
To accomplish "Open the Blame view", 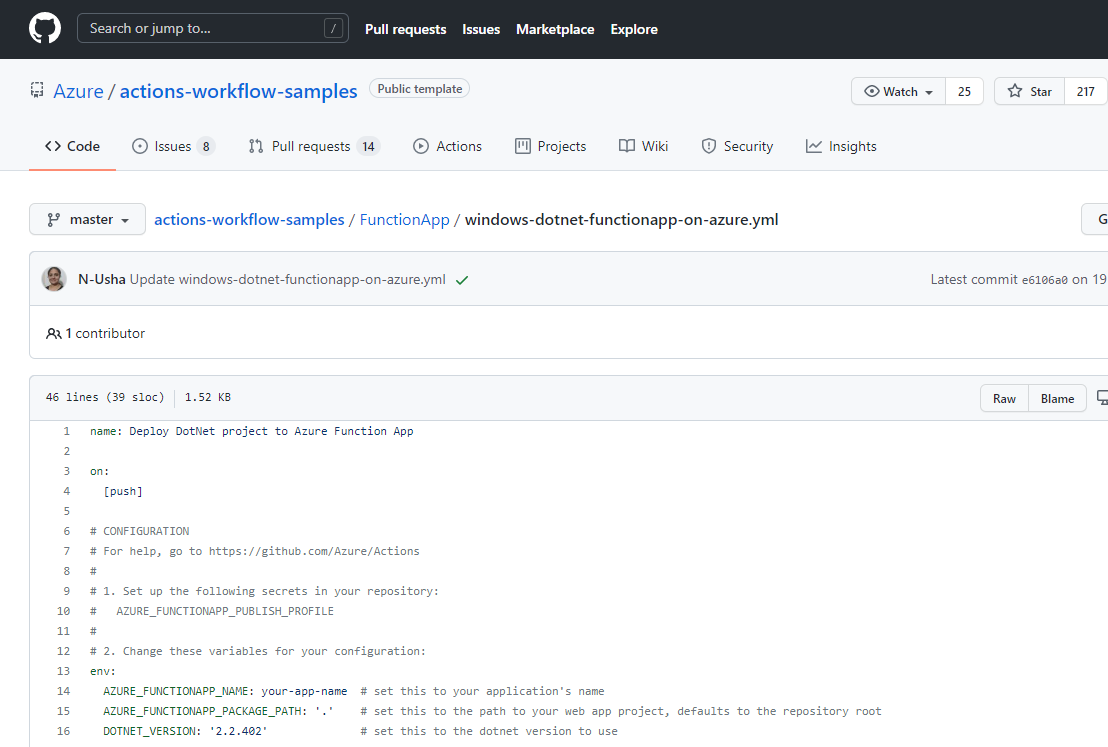I will pyautogui.click(x=1057, y=397).
